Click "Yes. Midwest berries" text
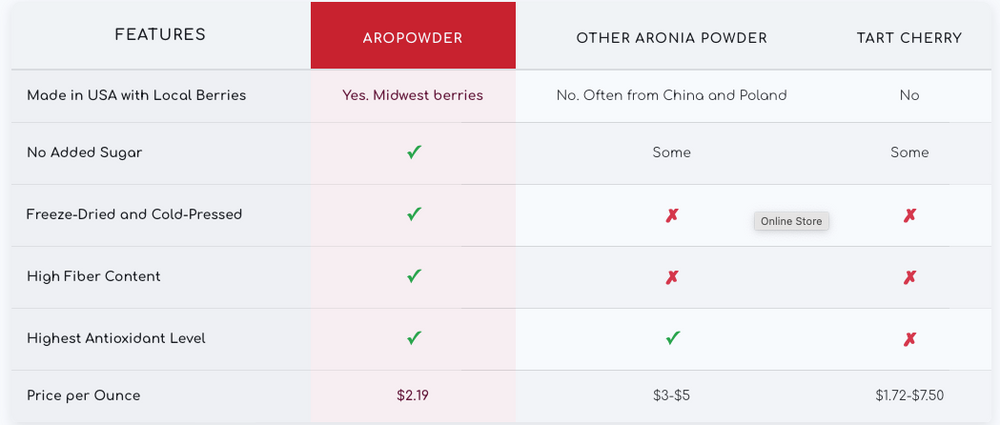This screenshot has height=425, width=1000. (413, 95)
